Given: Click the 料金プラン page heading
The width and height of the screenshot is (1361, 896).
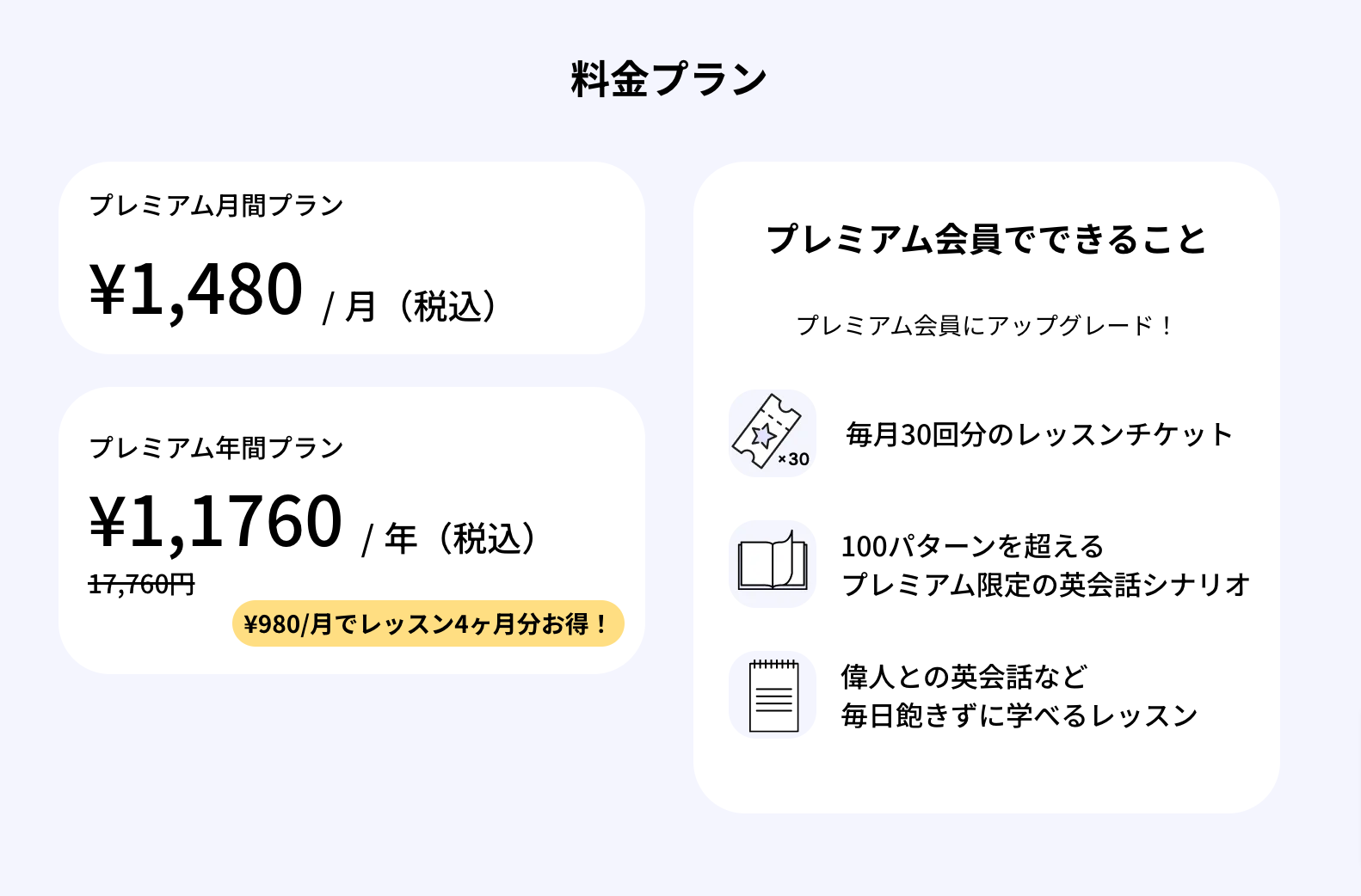Looking at the screenshot, I should click(x=668, y=79).
